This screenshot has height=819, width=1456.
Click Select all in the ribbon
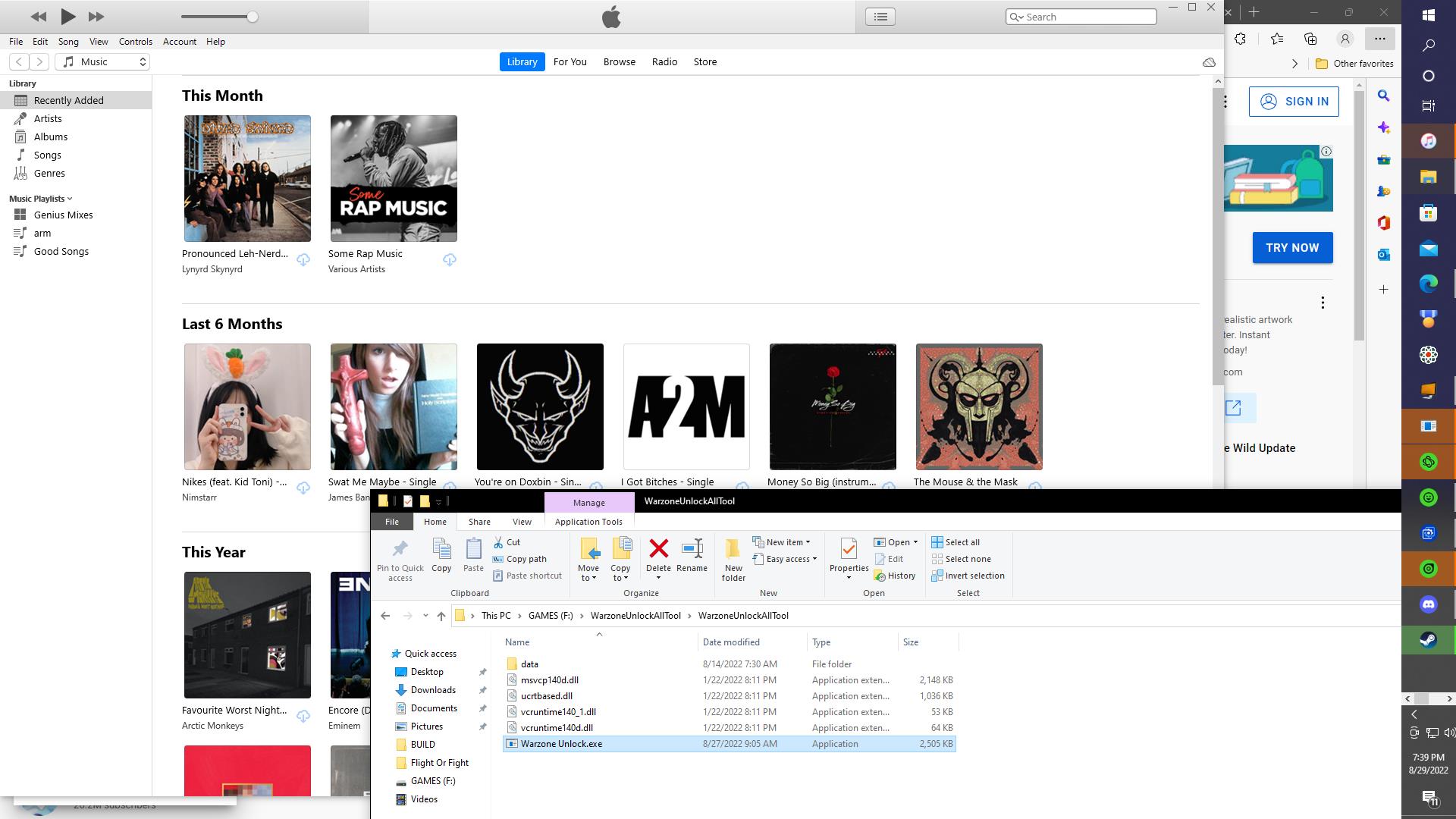pyautogui.click(x=955, y=542)
